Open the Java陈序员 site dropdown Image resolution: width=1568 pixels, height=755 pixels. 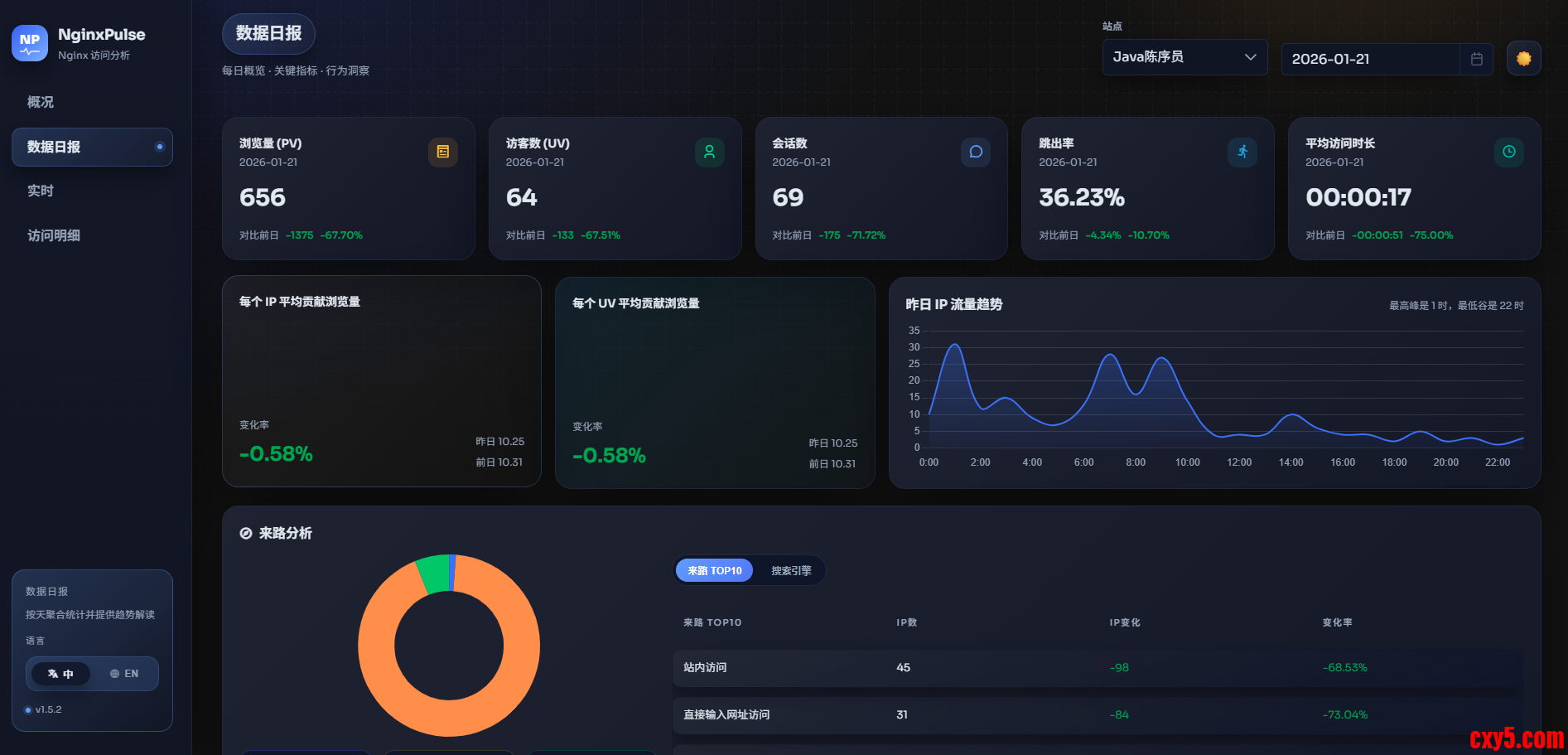(1176, 57)
